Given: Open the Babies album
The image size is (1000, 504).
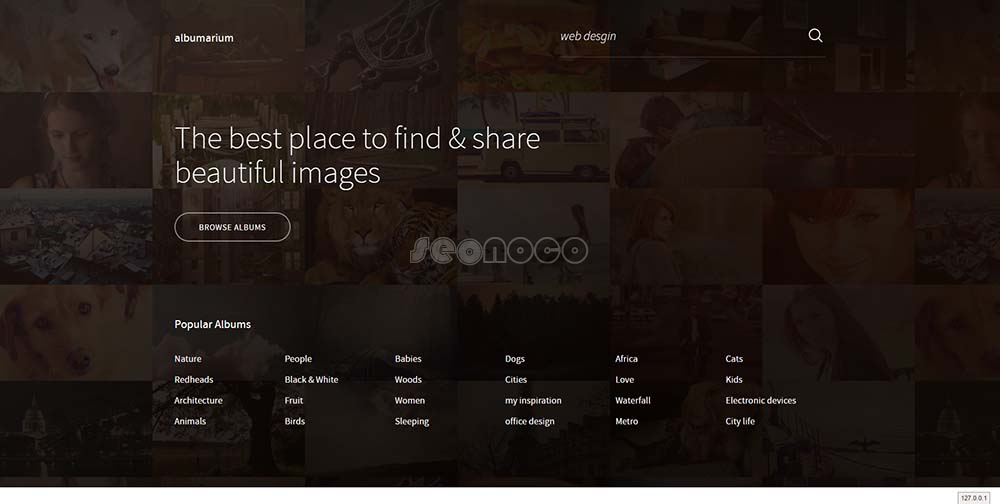Looking at the screenshot, I should click(408, 359).
